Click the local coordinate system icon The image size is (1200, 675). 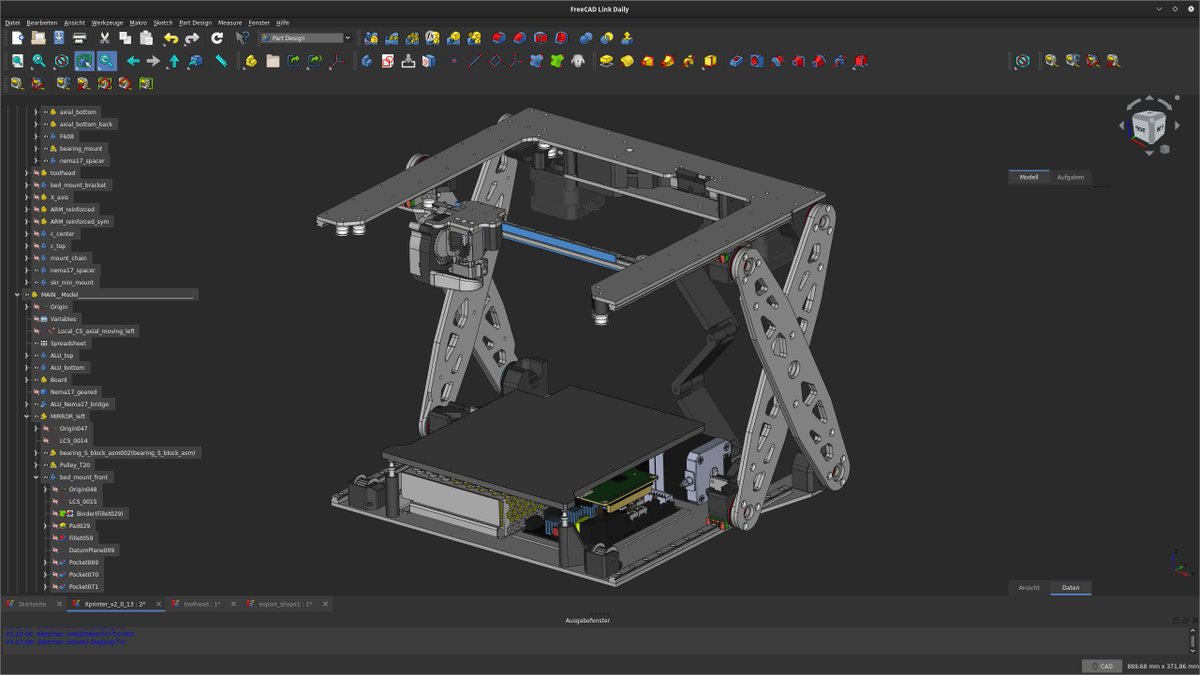click(517, 61)
